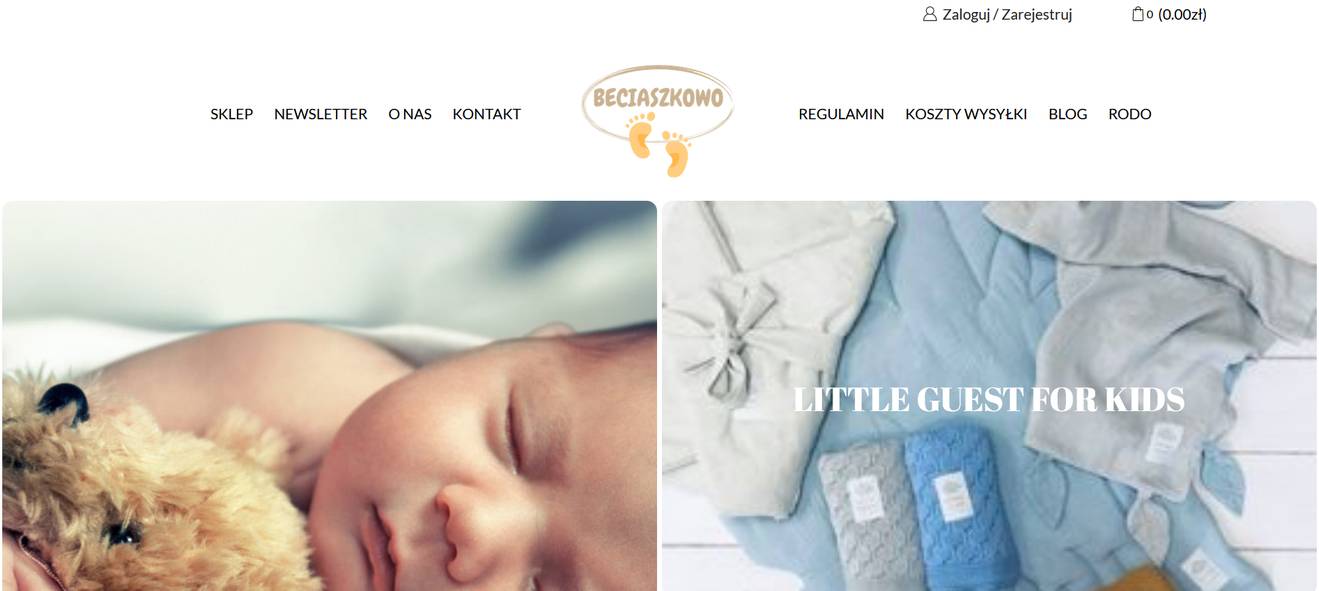Click the Beciaszkowo footprints logo

(x=658, y=120)
